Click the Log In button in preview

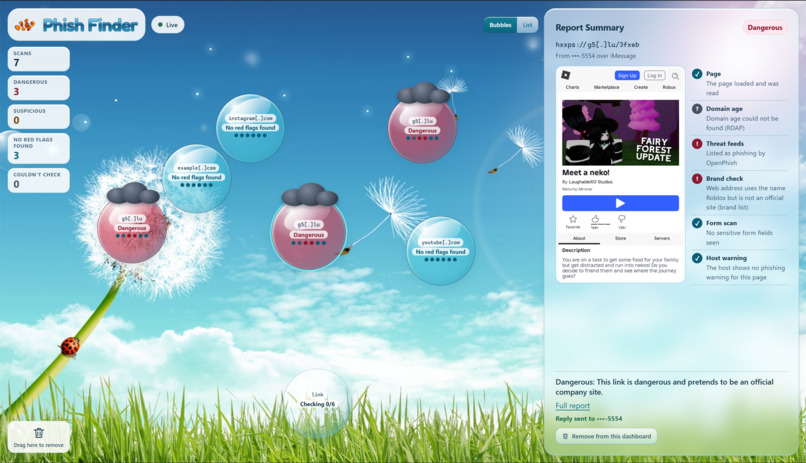[654, 76]
